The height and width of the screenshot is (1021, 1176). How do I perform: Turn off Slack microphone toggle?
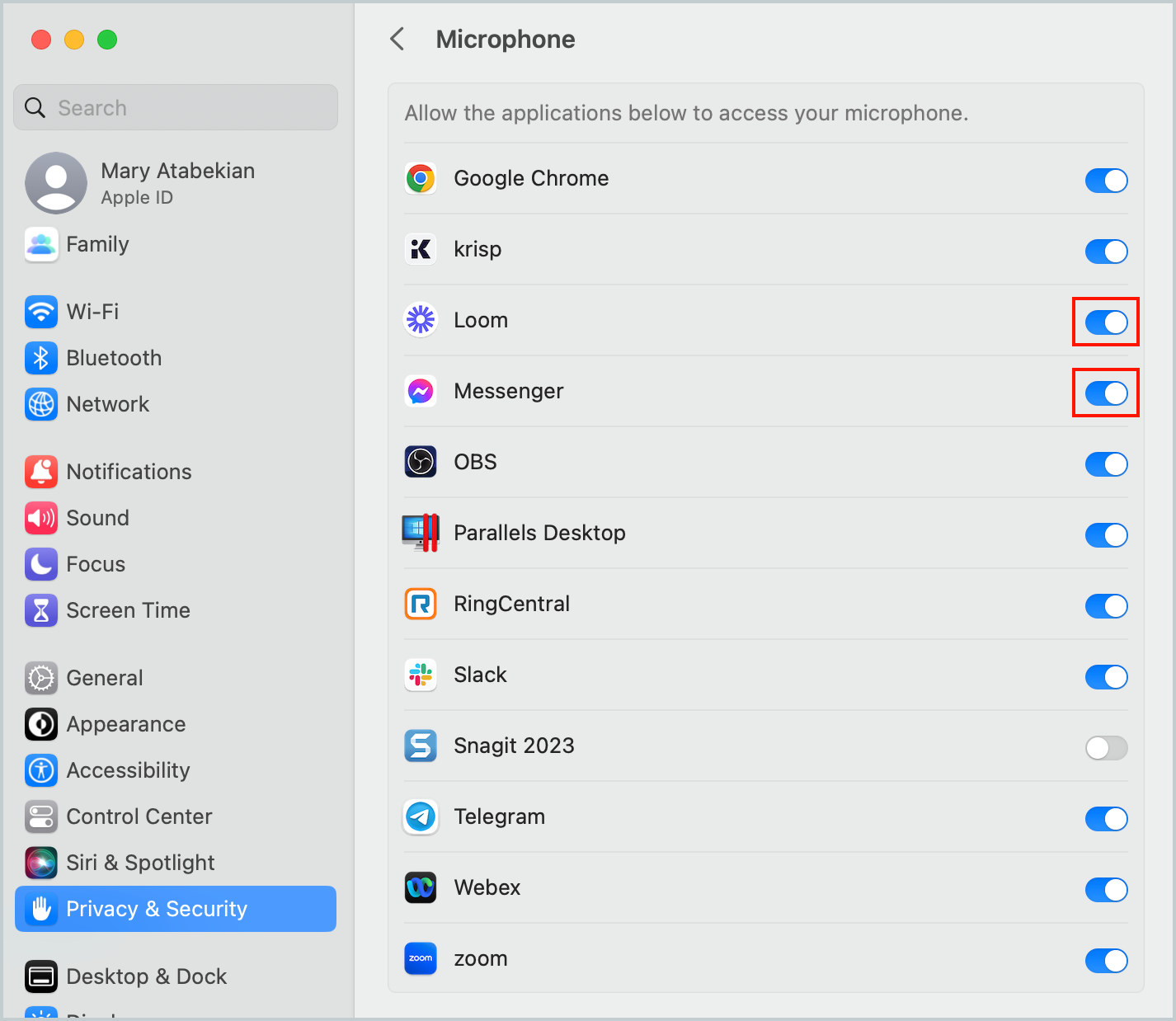[1106, 677]
